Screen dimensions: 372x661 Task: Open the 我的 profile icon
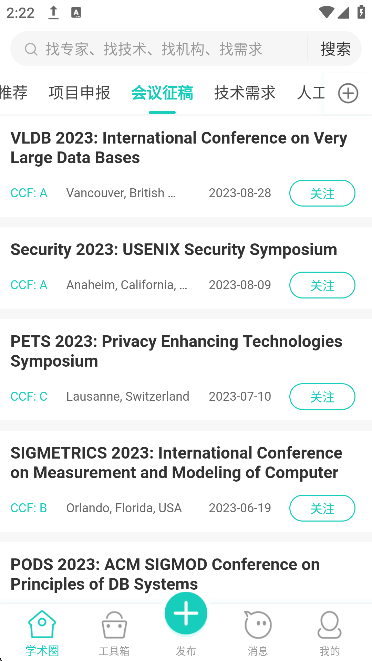[x=329, y=625]
